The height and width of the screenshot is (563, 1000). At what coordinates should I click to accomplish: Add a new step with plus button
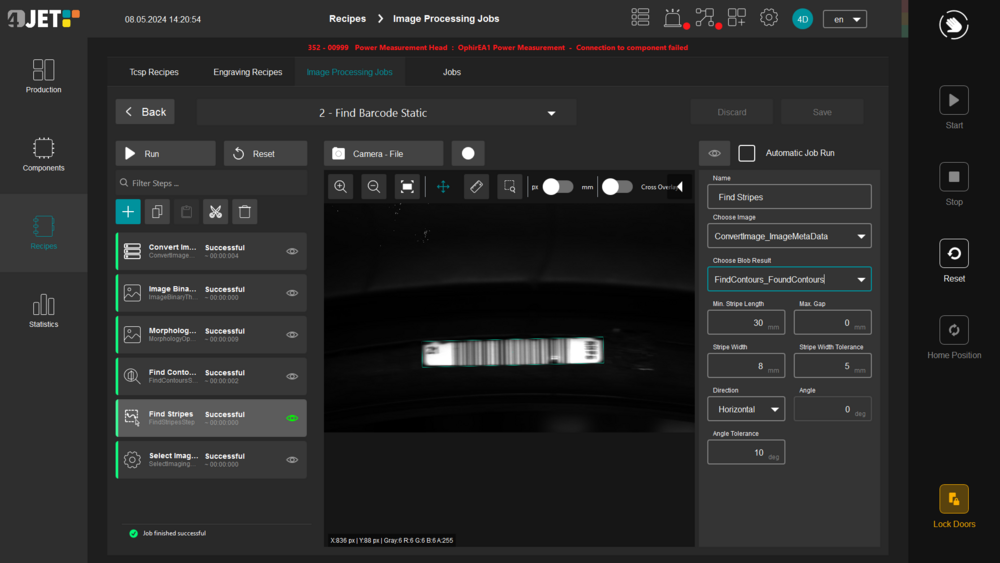coord(128,211)
